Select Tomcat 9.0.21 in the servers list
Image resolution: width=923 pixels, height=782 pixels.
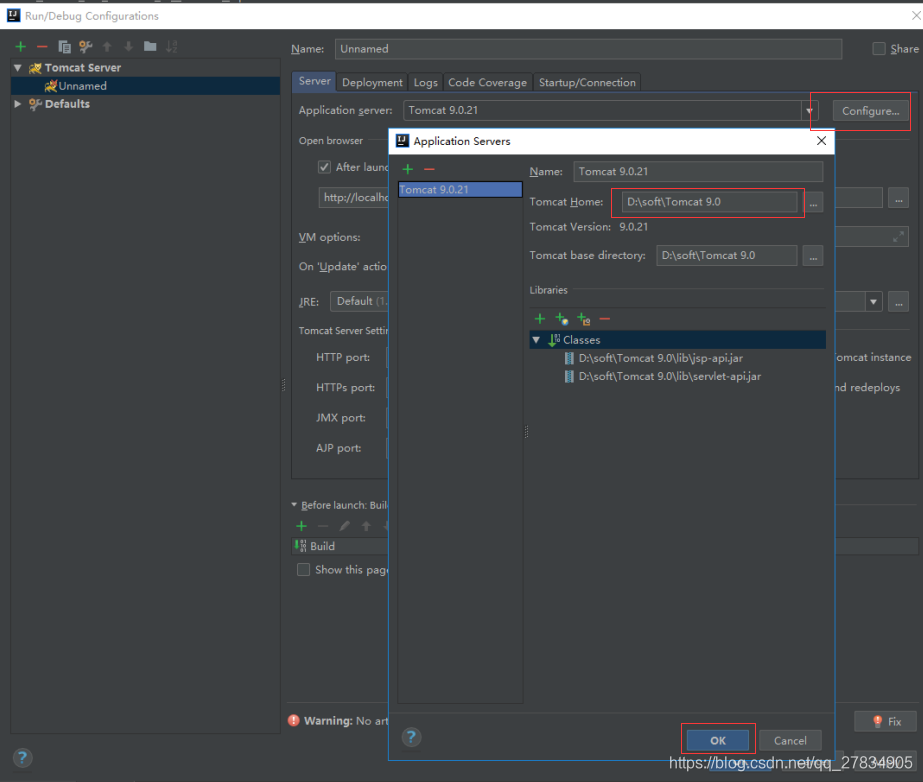click(x=460, y=190)
